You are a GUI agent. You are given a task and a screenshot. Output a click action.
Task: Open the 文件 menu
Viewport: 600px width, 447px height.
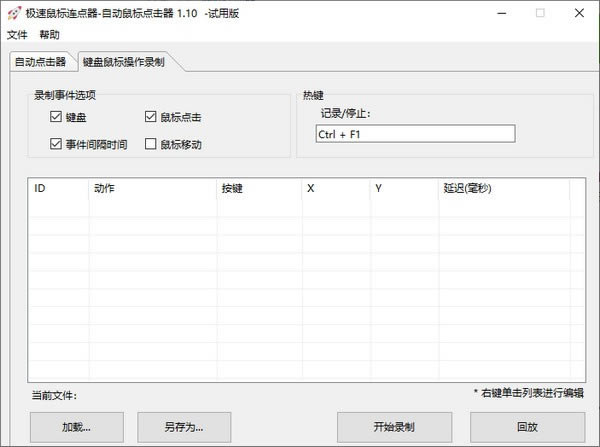coord(18,34)
